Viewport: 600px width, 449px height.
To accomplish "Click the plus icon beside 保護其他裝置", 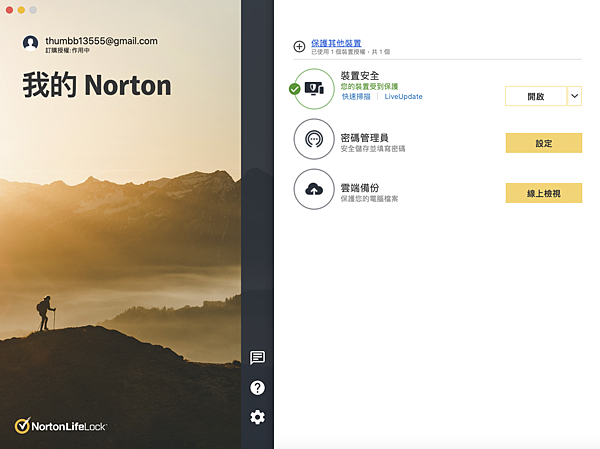I will (299, 47).
